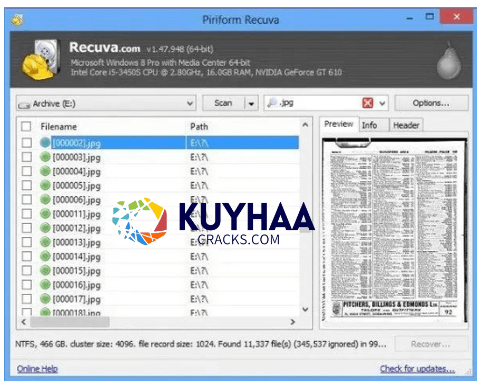The width and height of the screenshot is (484, 386).
Task: Click green status dot of [000013].jpg
Action: tap(45, 242)
